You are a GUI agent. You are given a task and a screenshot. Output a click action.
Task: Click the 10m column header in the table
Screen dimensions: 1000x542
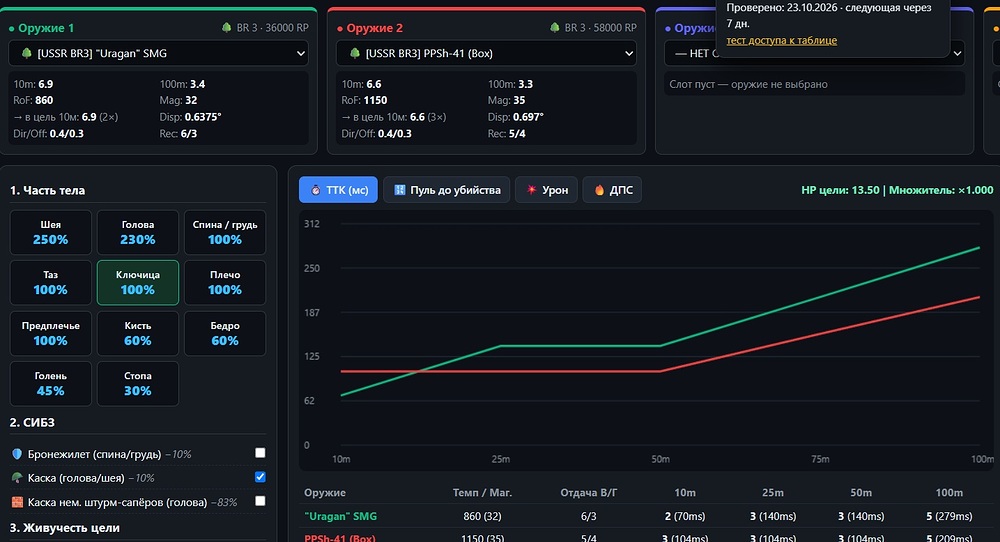685,492
